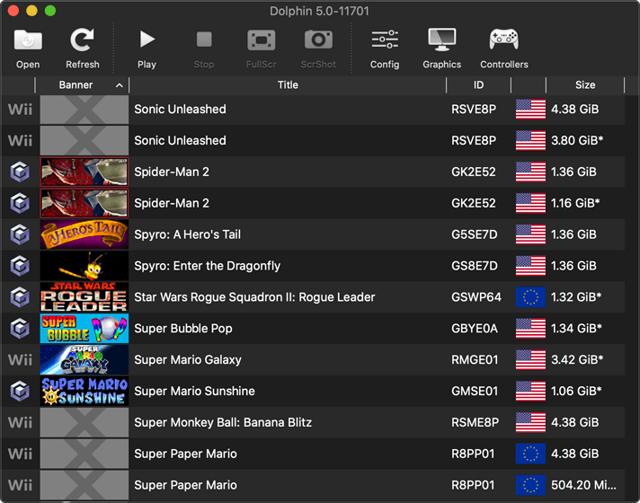The image size is (640, 503).
Task: Select the Super Mario Sunshine title
Action: click(195, 391)
